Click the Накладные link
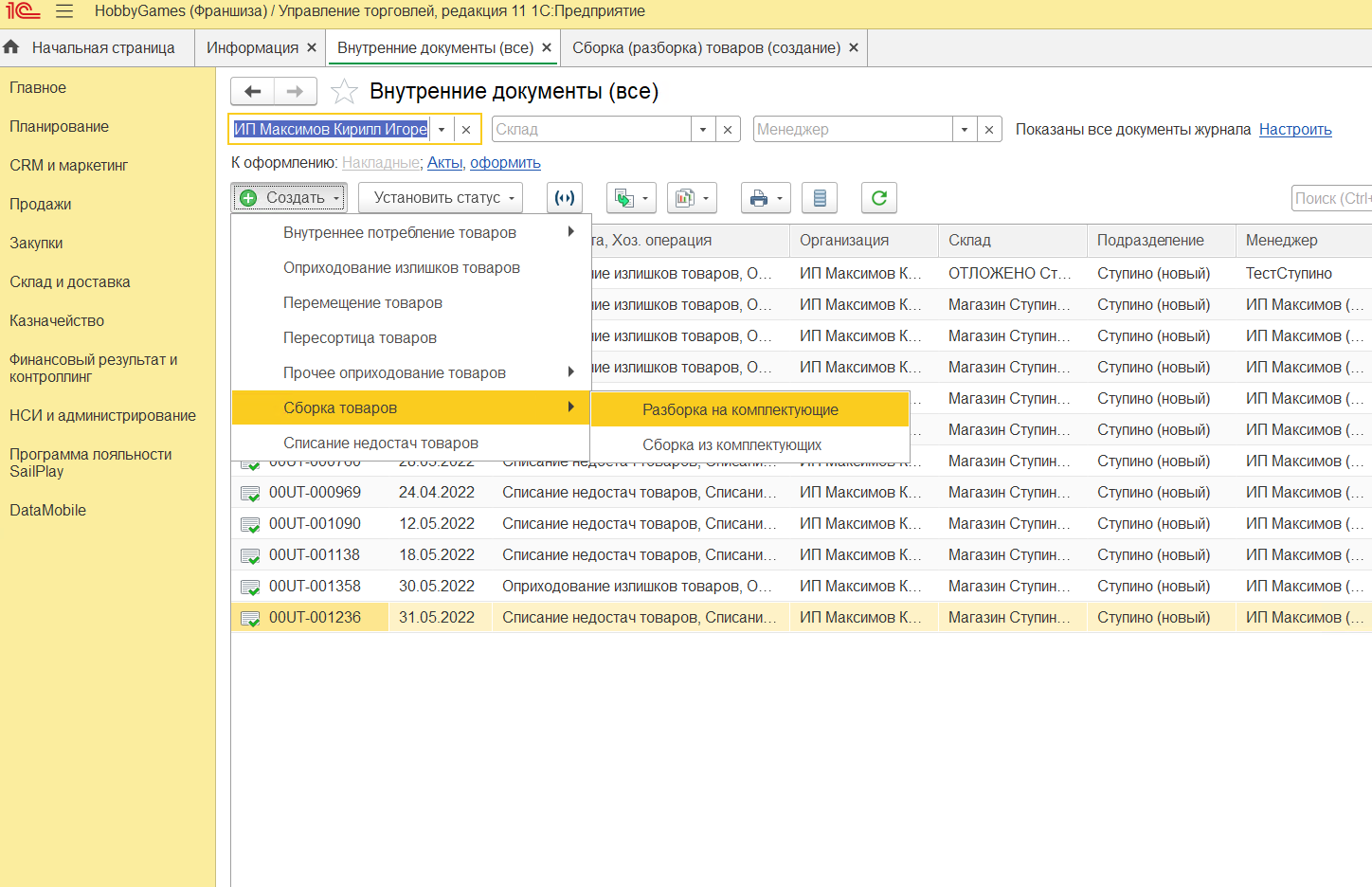The image size is (1372, 887). [x=381, y=163]
